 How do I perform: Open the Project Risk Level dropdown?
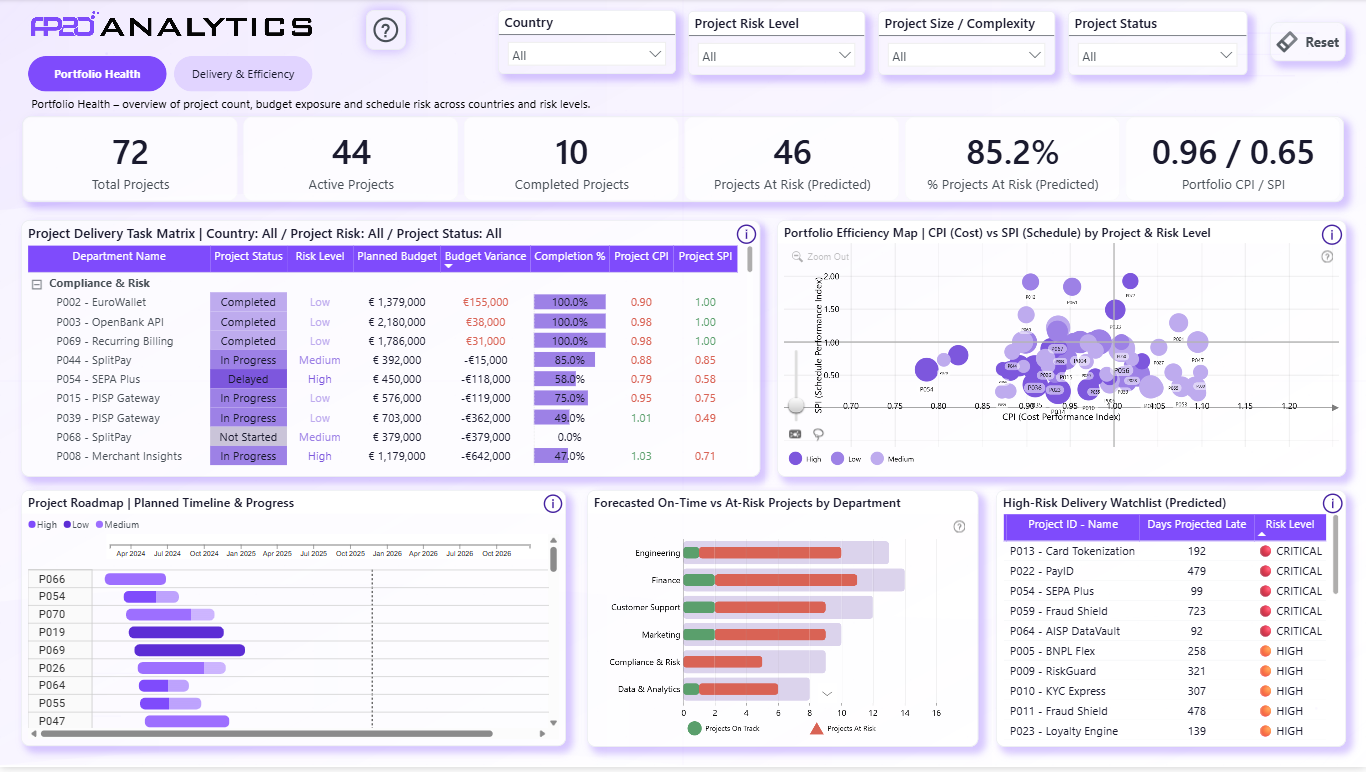click(775, 55)
